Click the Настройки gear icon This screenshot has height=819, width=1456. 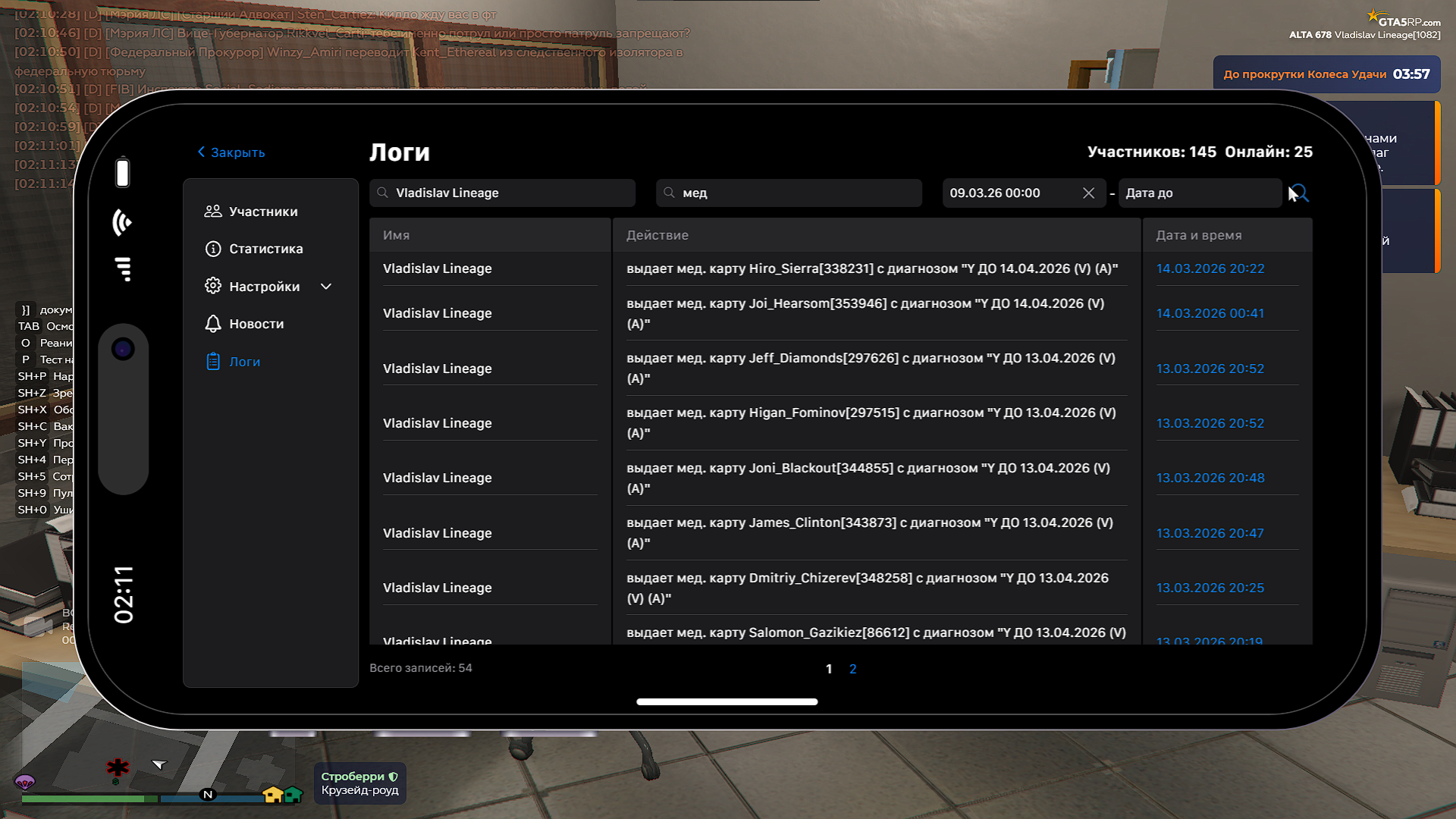(x=213, y=286)
